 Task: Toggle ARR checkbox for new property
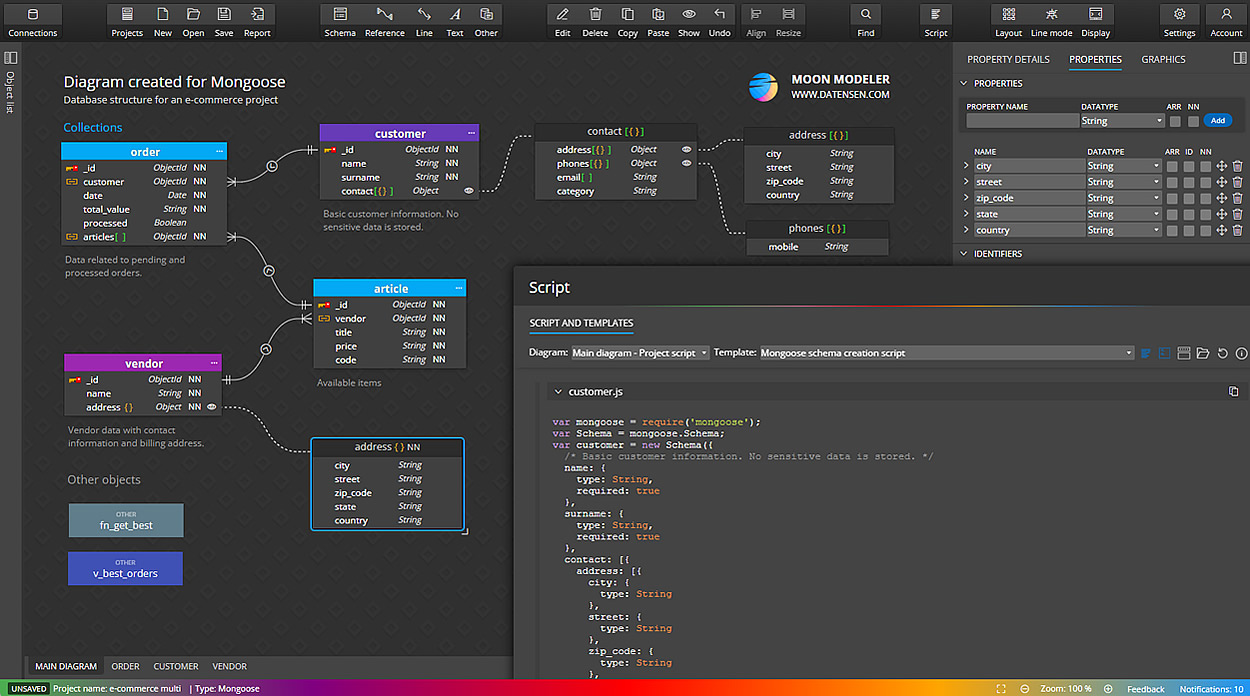point(1175,121)
